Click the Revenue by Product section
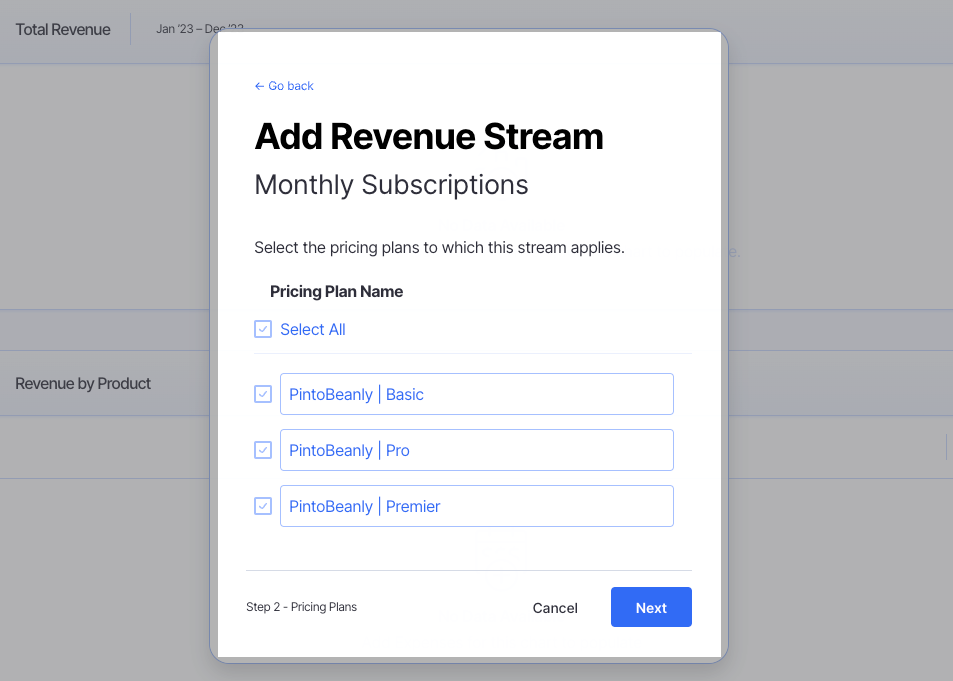953x681 pixels. point(83,384)
